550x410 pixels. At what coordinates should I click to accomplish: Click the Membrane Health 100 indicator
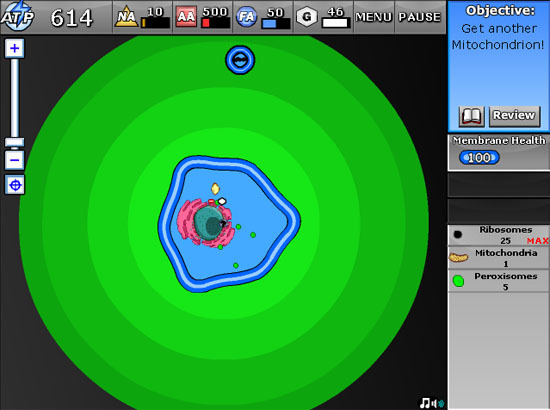coord(479,157)
